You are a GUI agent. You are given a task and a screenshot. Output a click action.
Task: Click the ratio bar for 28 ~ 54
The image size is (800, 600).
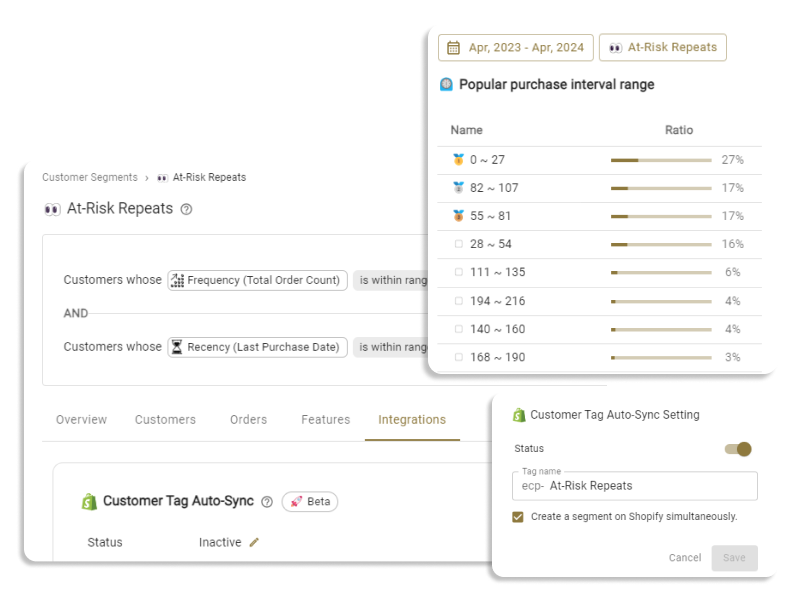[x=661, y=244]
